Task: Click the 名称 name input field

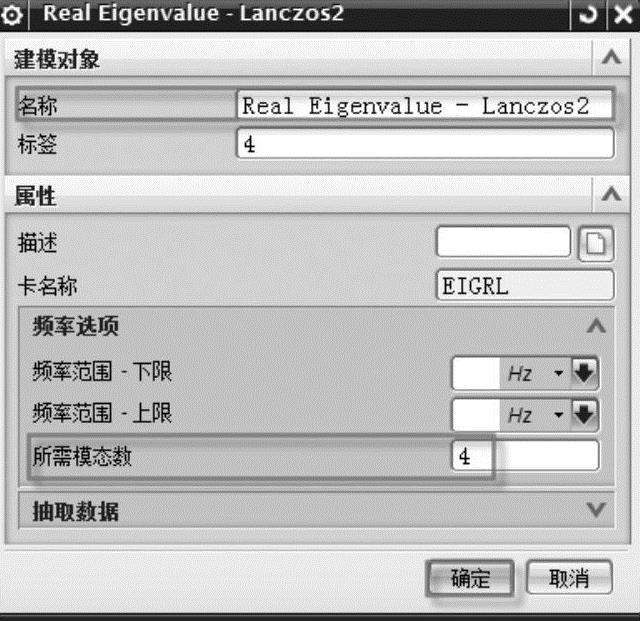Action: pos(425,105)
